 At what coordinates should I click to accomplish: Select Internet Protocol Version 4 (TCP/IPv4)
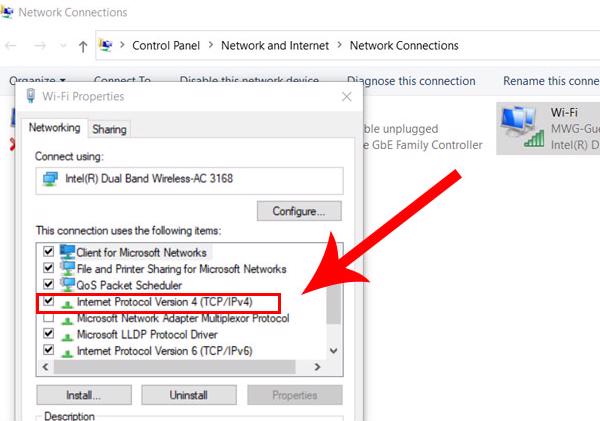click(165, 302)
